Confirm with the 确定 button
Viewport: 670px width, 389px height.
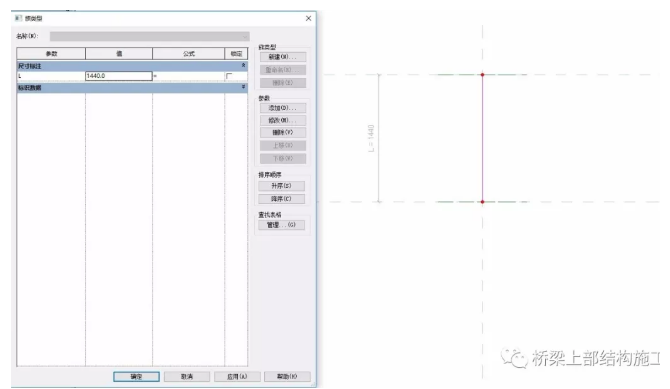(x=136, y=377)
